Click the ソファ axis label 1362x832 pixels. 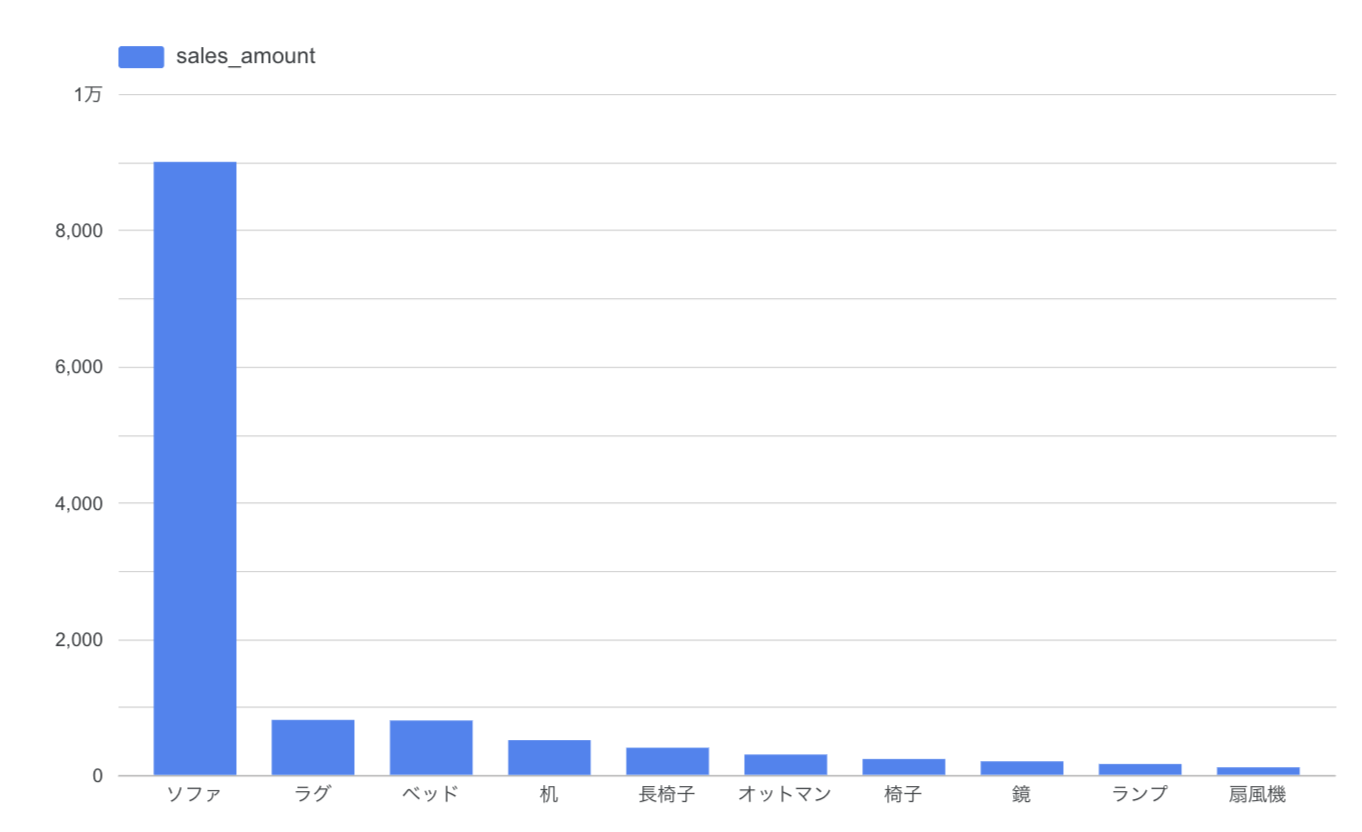click(195, 796)
